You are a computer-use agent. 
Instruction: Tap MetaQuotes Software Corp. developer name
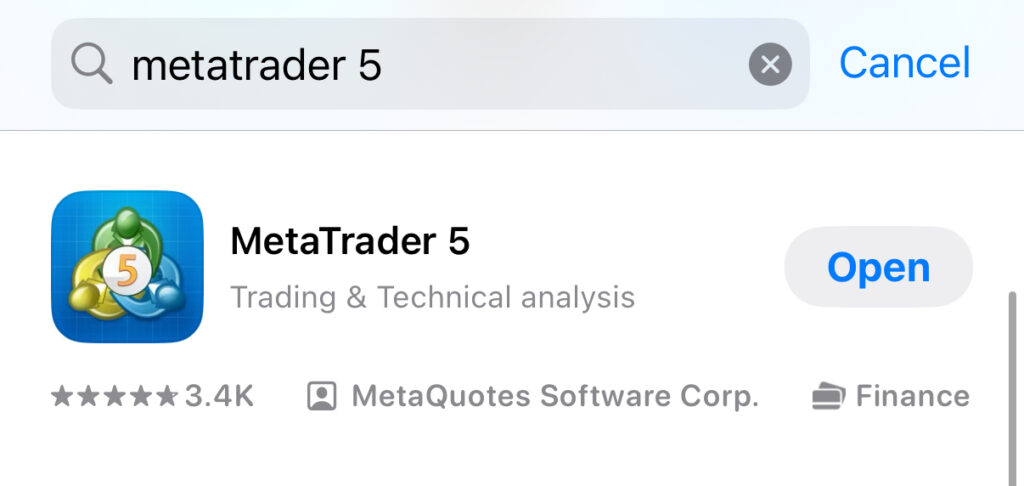click(x=555, y=397)
